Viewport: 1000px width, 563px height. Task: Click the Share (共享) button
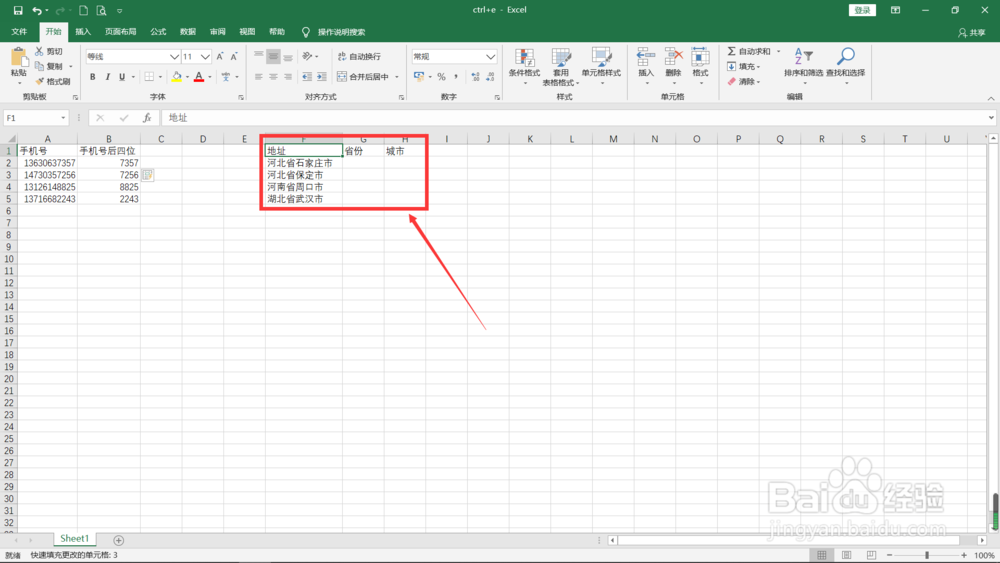click(x=972, y=33)
